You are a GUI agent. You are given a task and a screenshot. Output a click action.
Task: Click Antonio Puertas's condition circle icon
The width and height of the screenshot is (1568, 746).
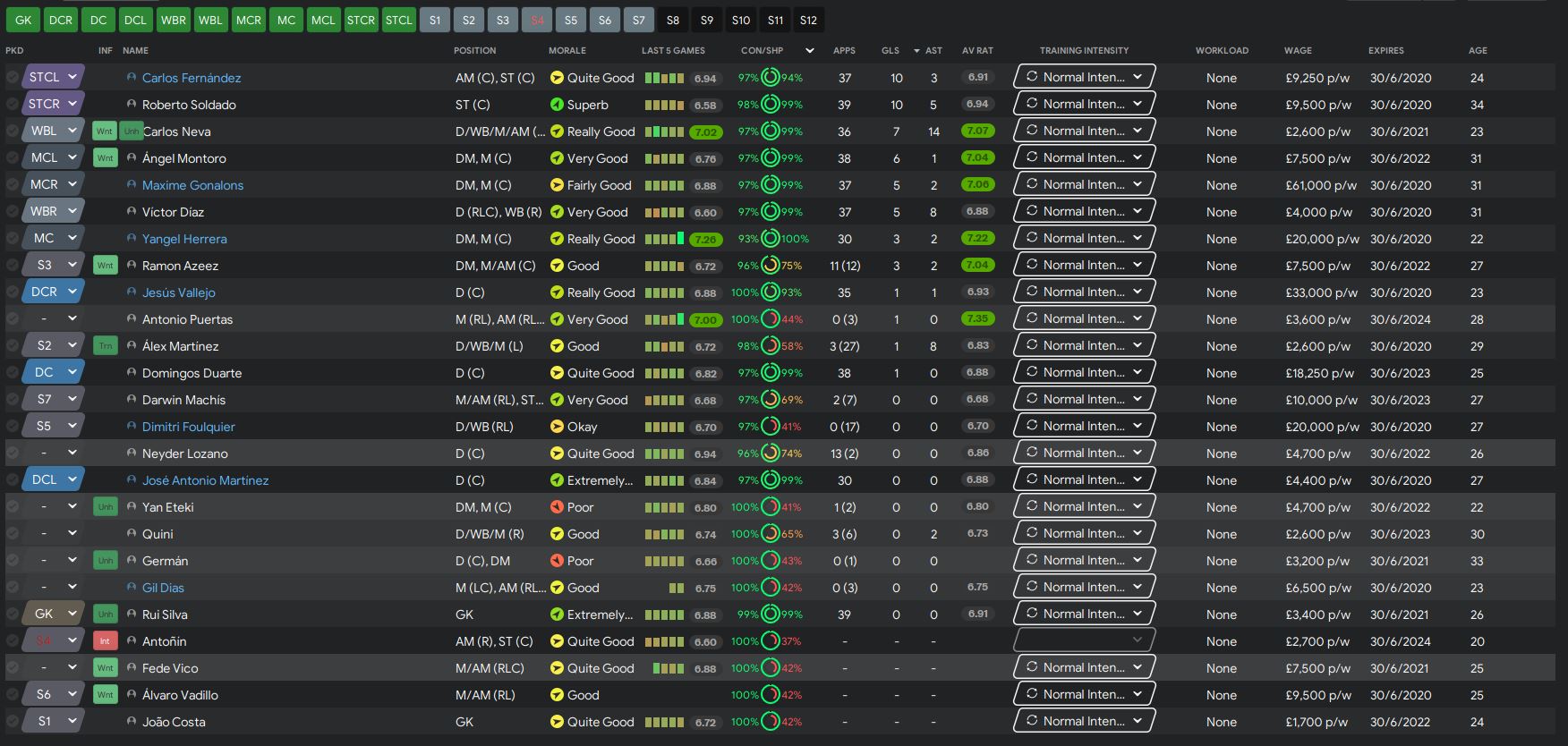point(770,319)
